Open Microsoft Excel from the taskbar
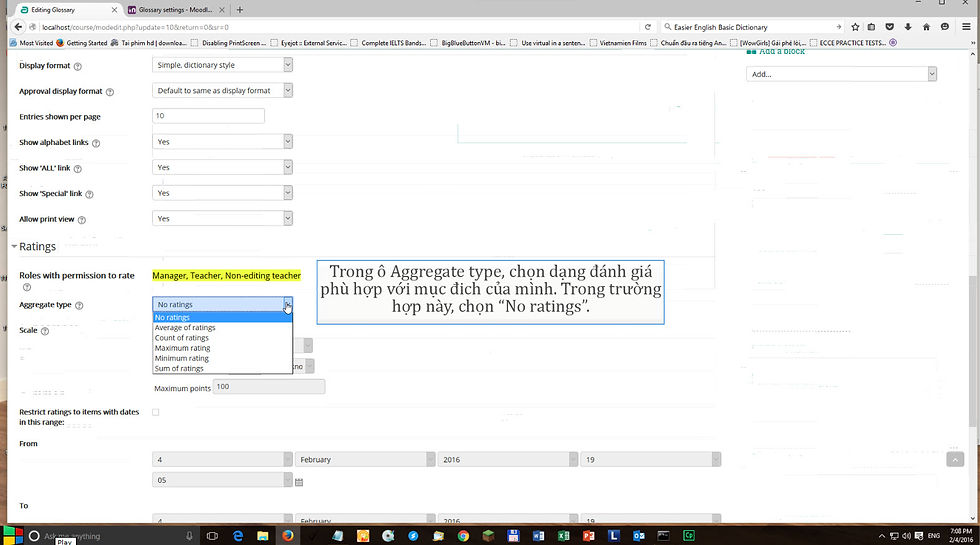 tap(563, 536)
